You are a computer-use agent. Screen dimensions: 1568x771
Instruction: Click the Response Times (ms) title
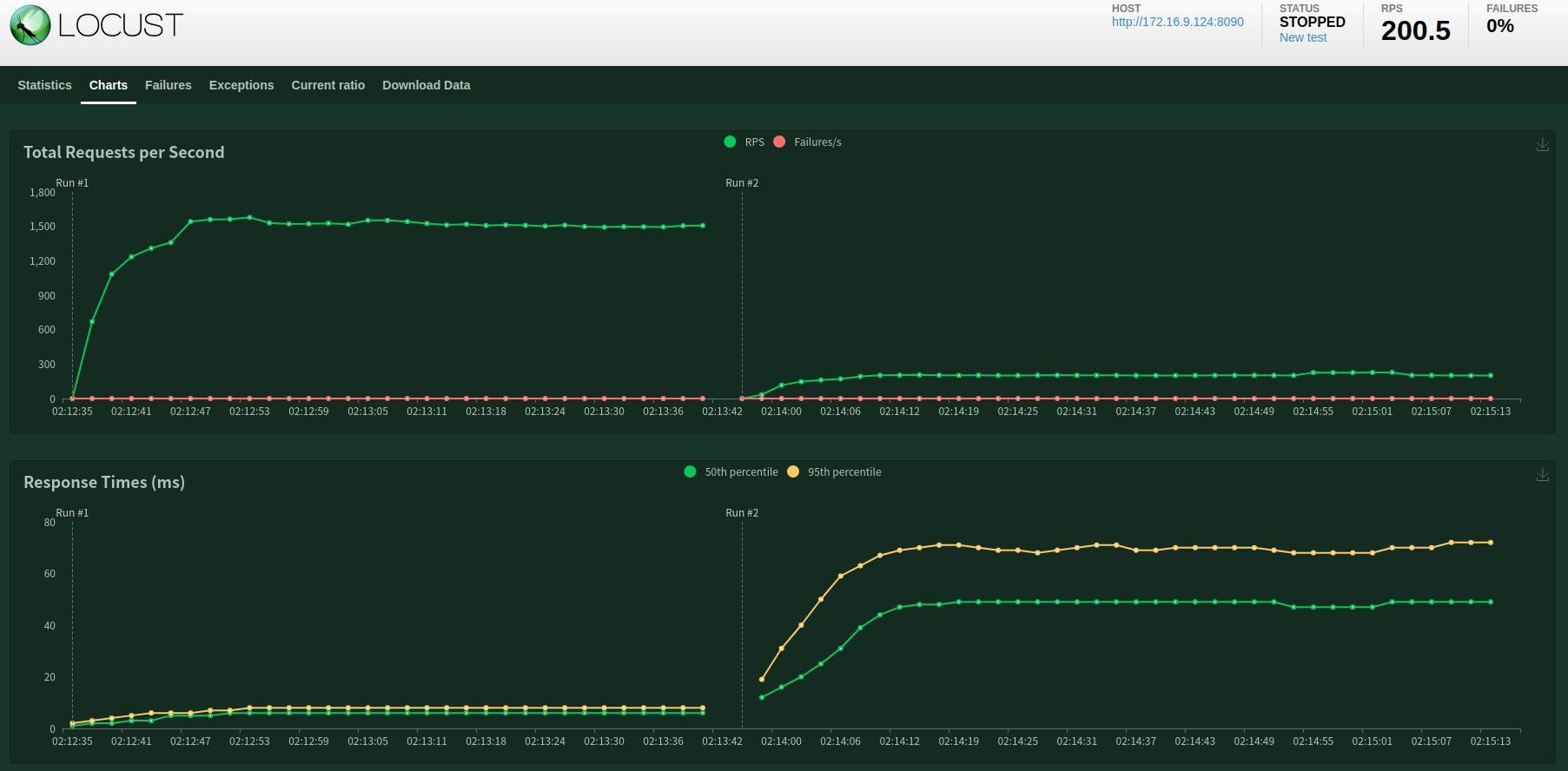[x=104, y=482]
